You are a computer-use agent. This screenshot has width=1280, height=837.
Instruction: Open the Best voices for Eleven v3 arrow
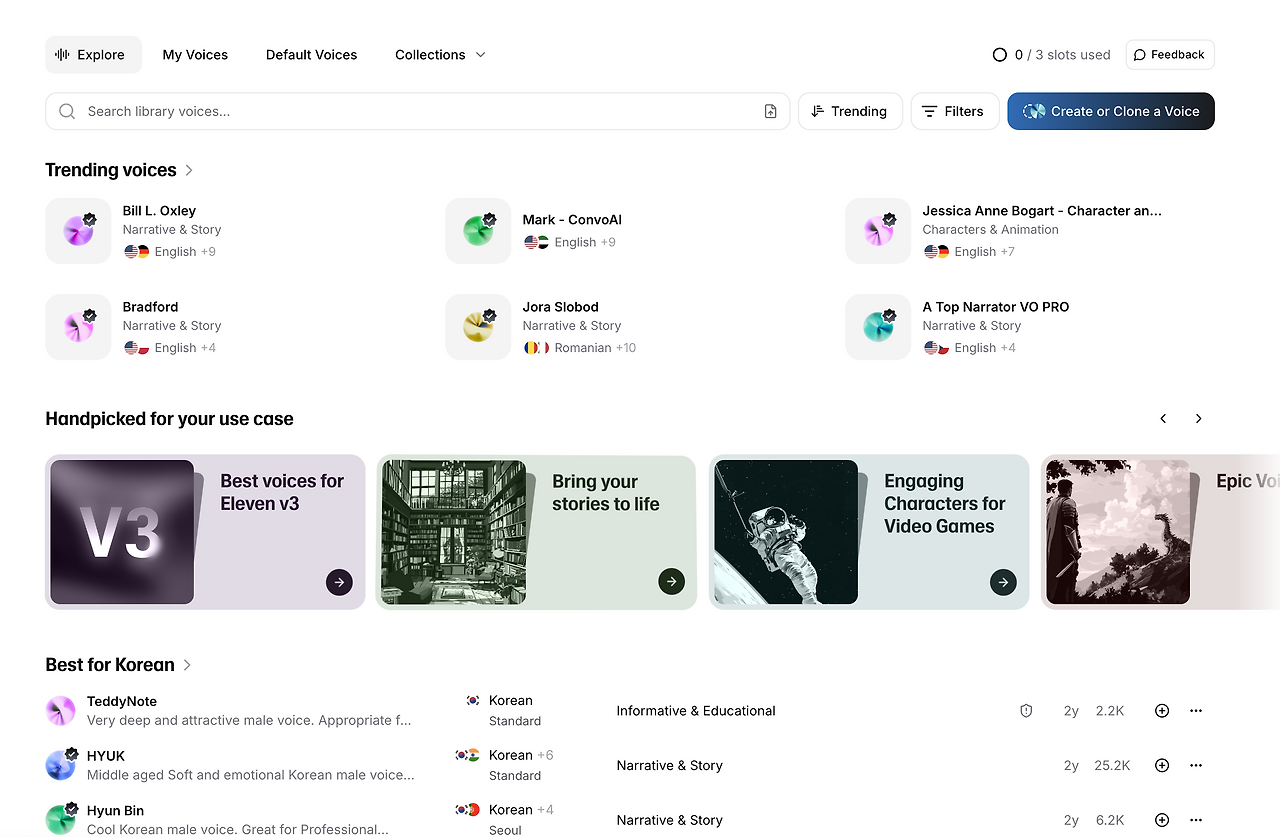pyautogui.click(x=339, y=582)
